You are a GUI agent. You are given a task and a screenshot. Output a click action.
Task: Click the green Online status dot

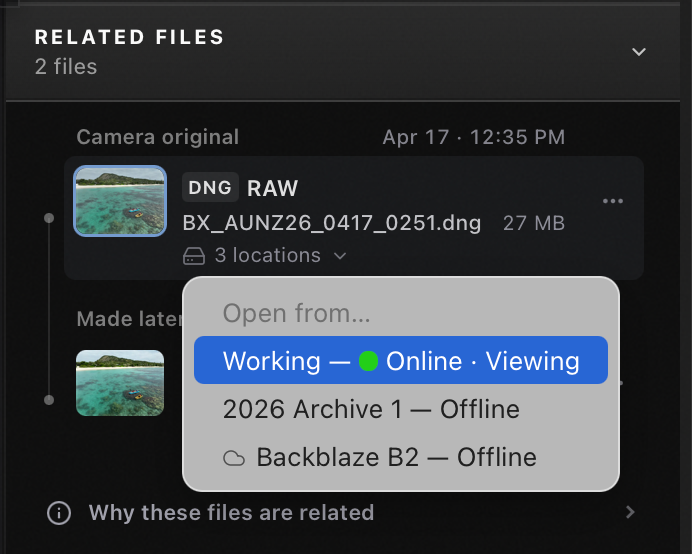368,361
